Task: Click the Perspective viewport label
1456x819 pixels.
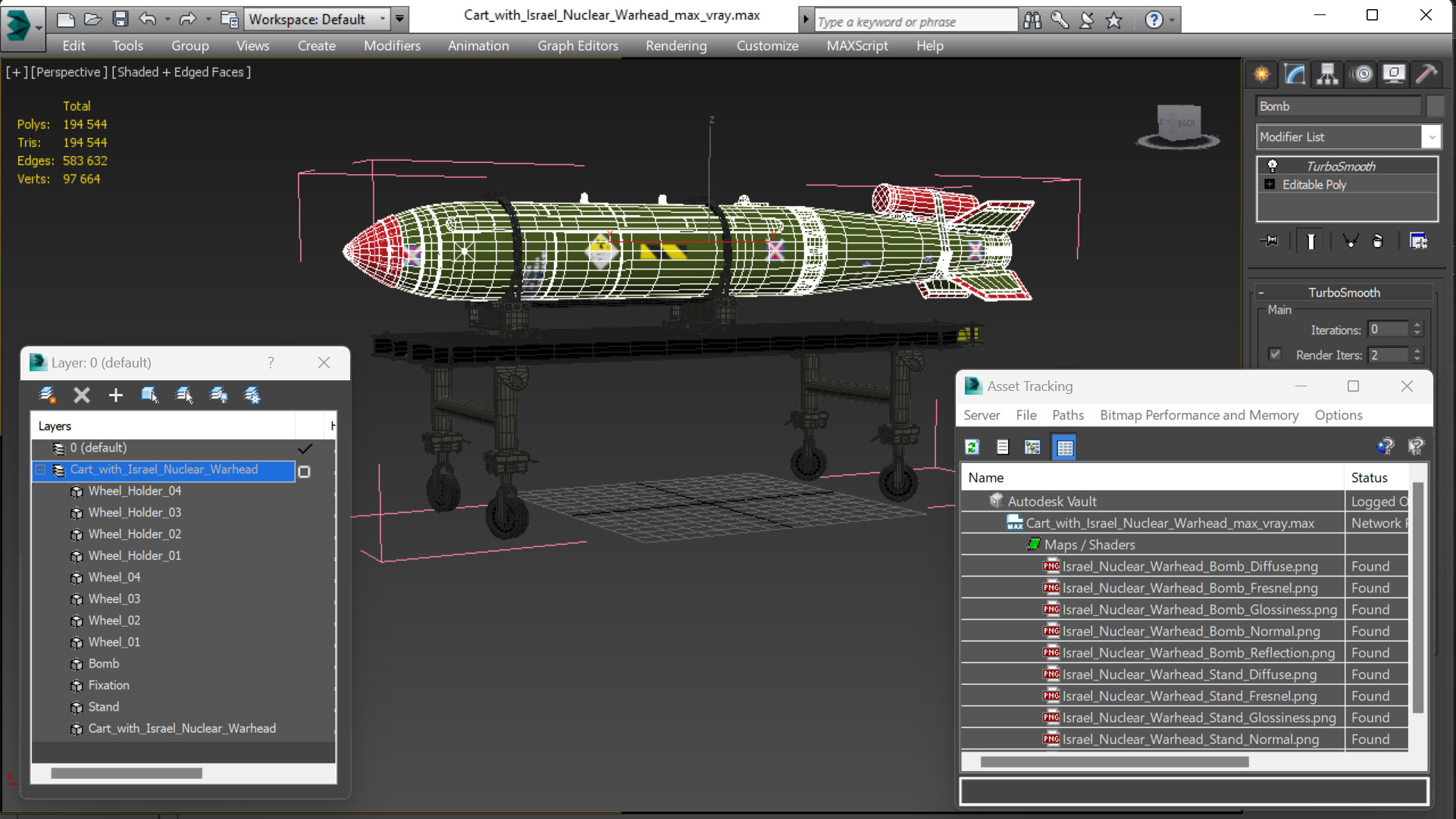Action: [x=68, y=72]
